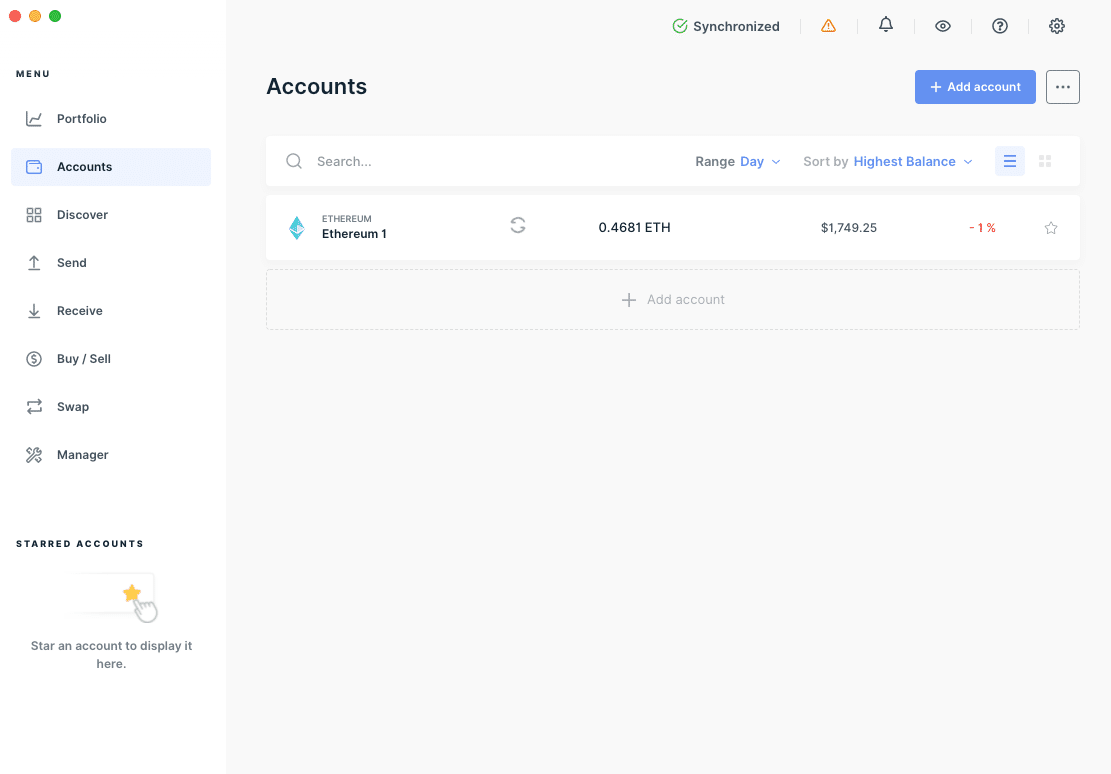1111x774 pixels.
Task: Toggle balance visibility with eye icon
Action: [943, 26]
